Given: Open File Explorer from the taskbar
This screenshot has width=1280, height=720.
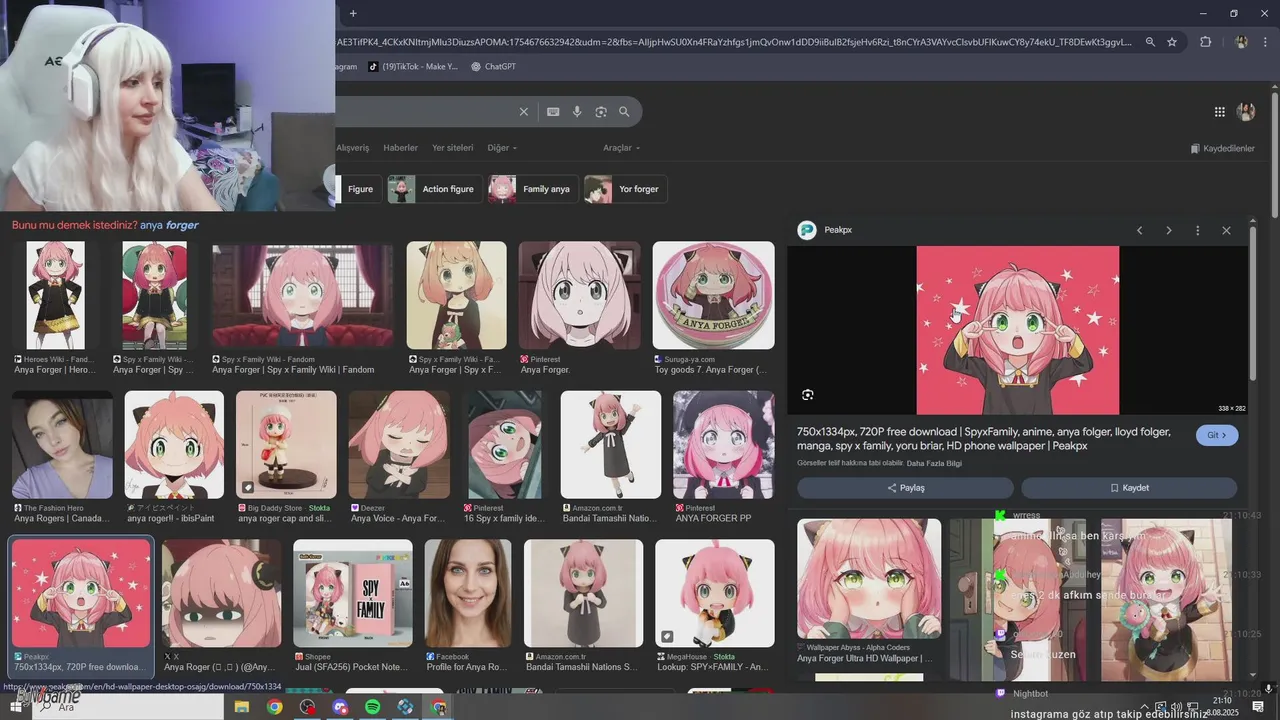Looking at the screenshot, I should point(241,707).
